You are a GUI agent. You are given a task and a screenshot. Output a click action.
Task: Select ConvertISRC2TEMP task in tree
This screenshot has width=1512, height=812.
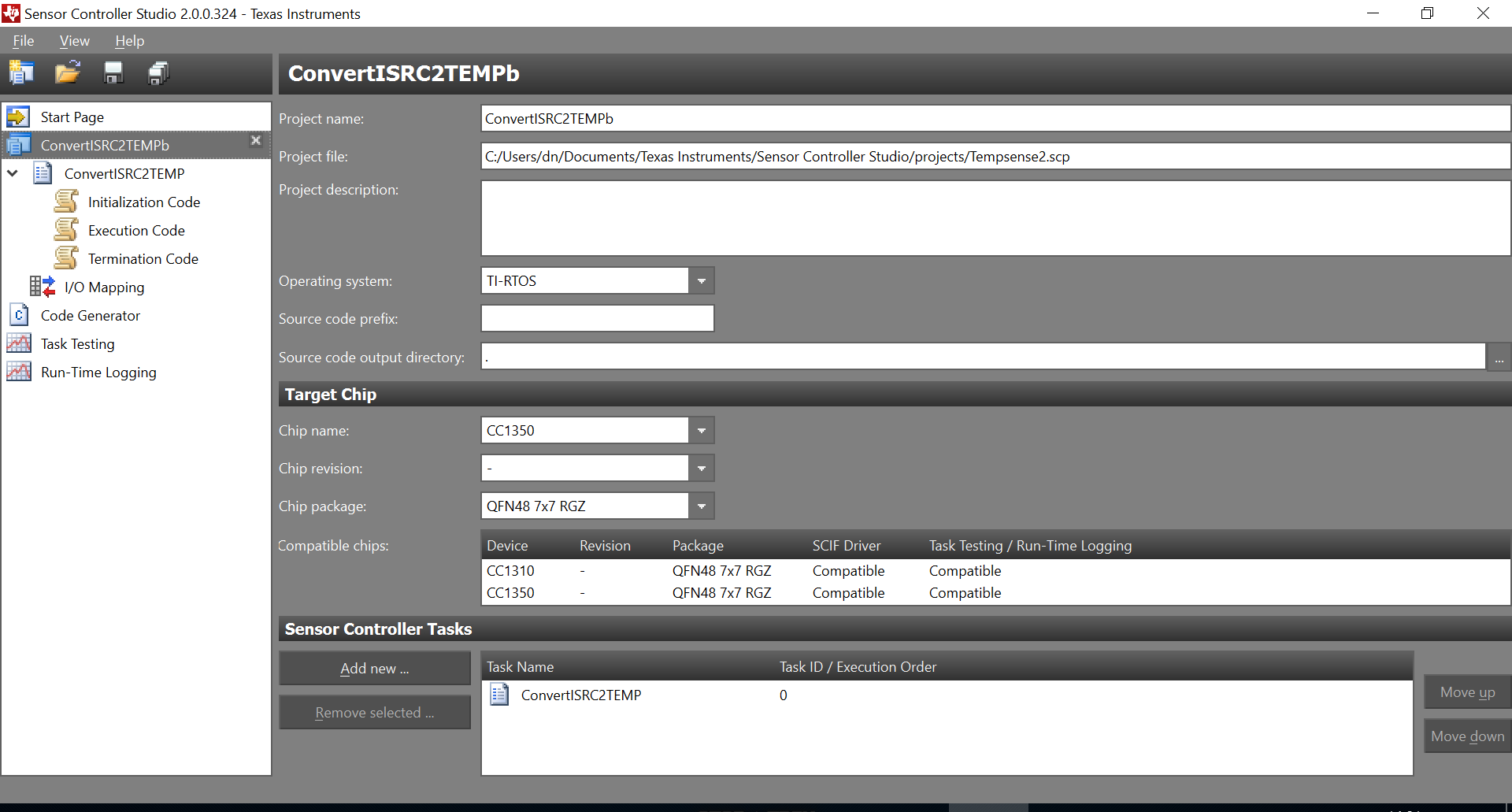pos(124,173)
